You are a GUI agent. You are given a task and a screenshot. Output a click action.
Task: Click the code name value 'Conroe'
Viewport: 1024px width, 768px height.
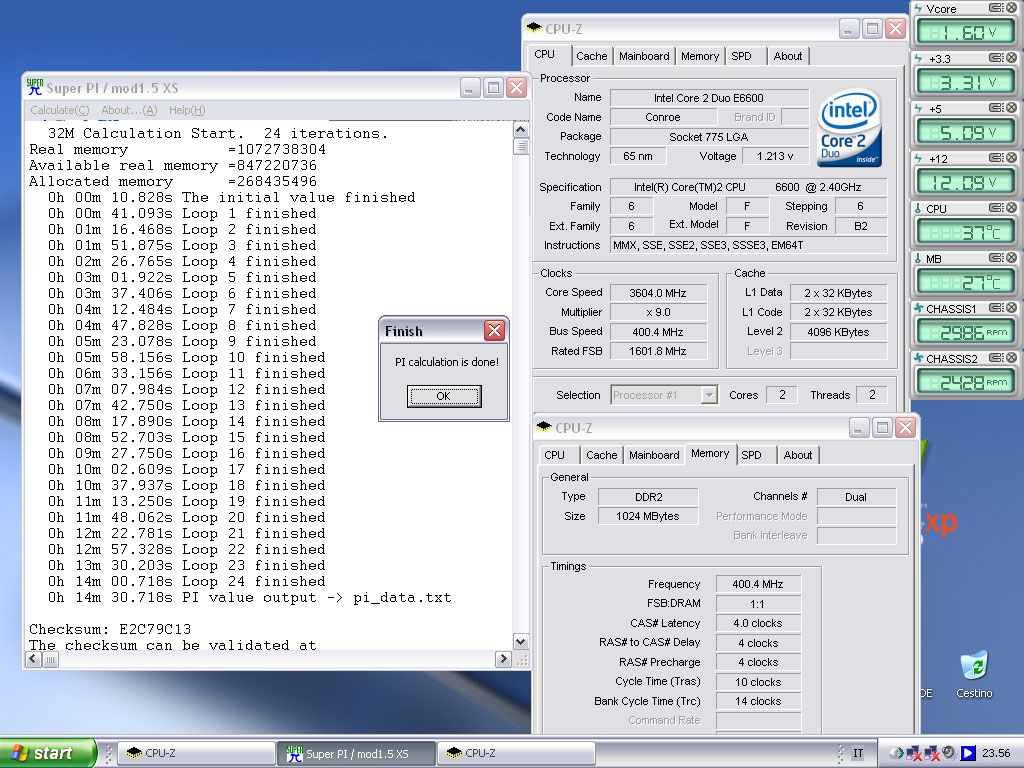click(663, 118)
